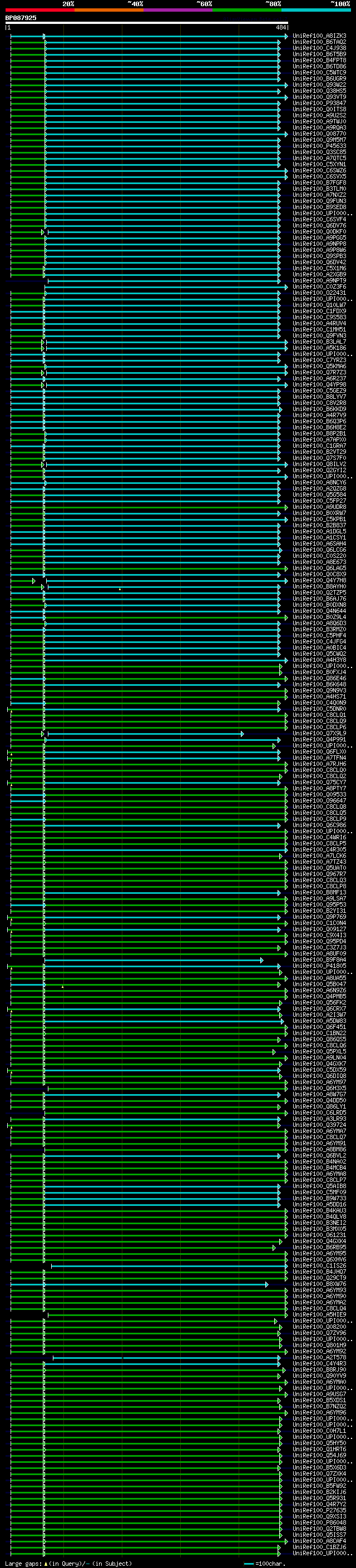Click the cyan ~100% identity legend segment
Image resolution: width=356 pixels, height=1568 pixels.
point(317,10)
